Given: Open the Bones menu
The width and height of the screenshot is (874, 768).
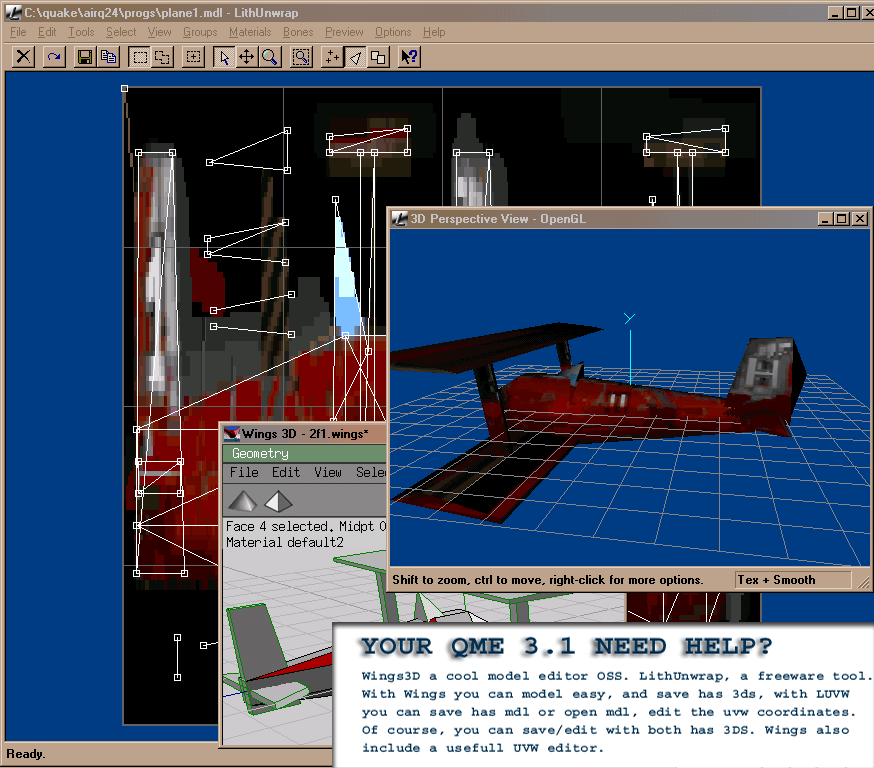Looking at the screenshot, I should [x=298, y=32].
